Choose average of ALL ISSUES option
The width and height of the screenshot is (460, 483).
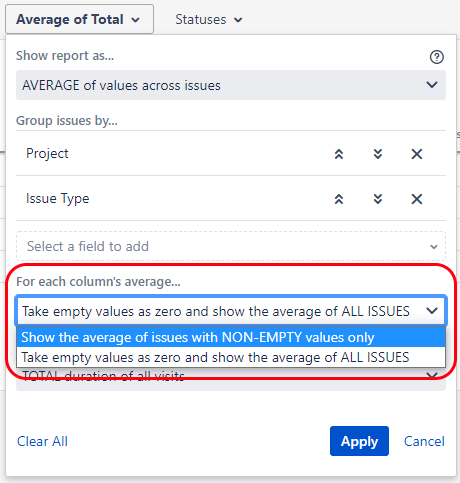click(231, 357)
